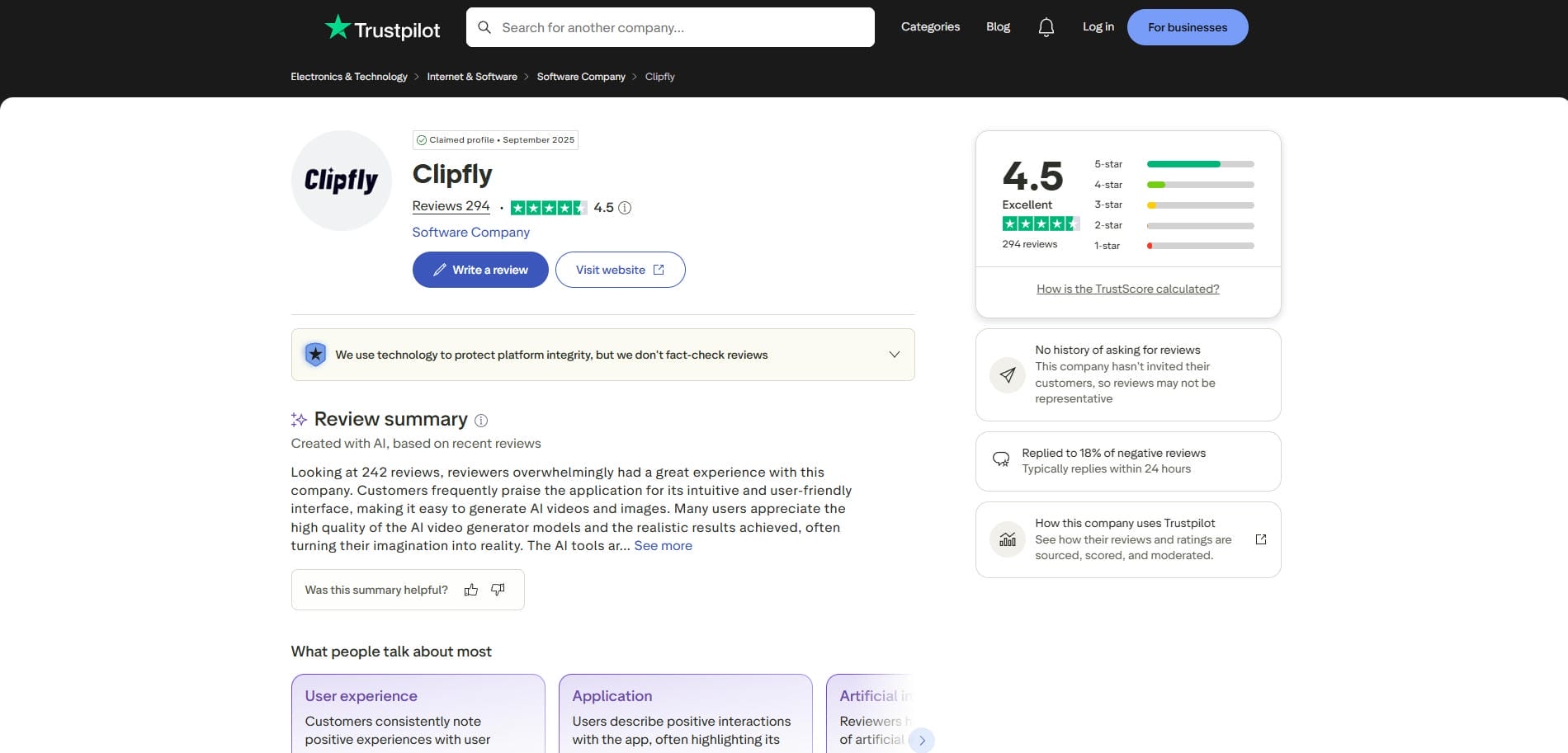Give the summary a thumbs up
Screen dimensions: 1568x753
[471, 590]
